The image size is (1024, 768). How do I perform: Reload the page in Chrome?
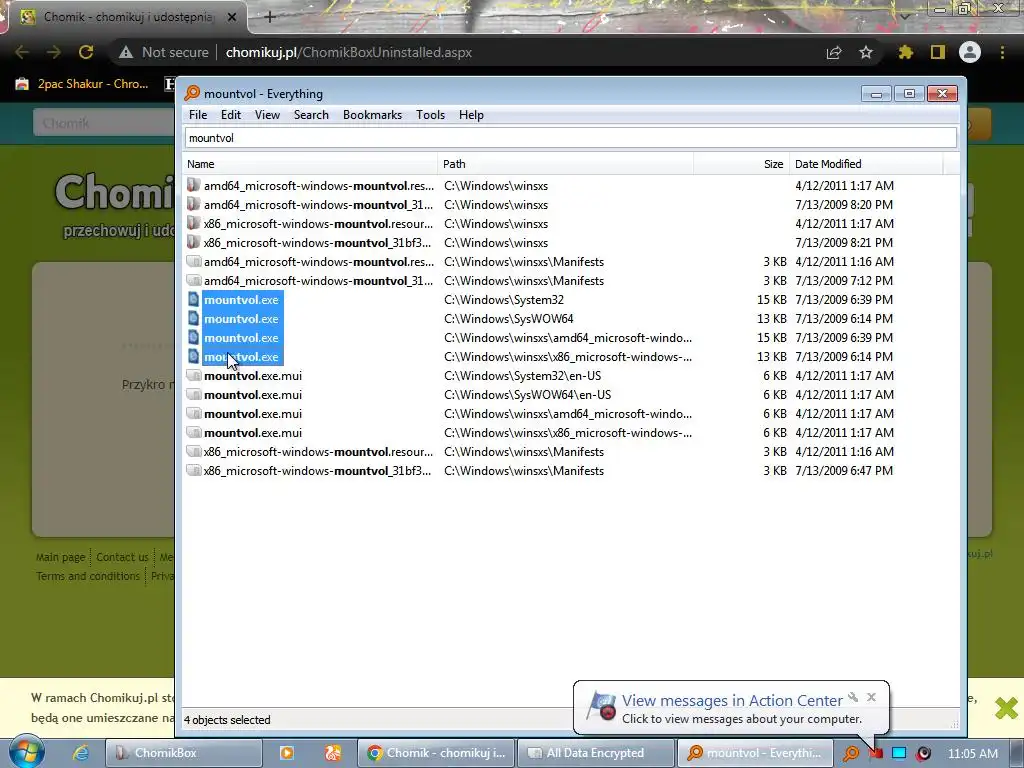point(86,52)
